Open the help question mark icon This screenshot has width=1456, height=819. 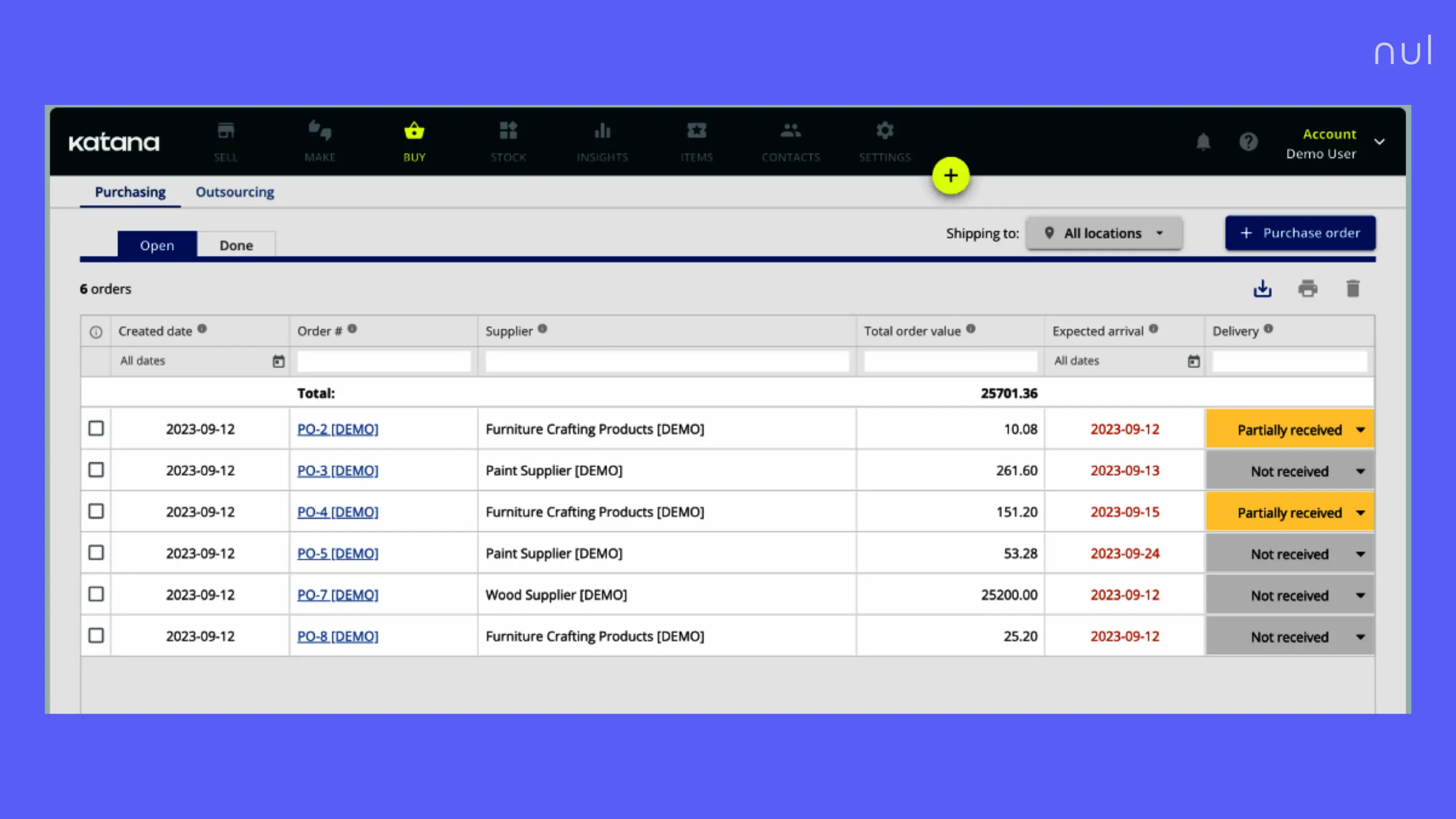click(1248, 142)
